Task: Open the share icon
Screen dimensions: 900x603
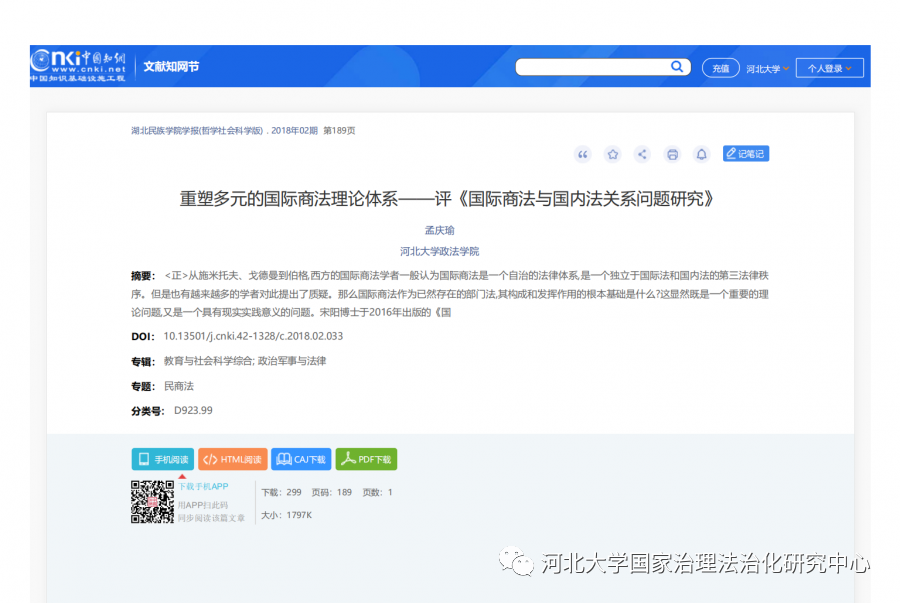Action: coord(643,154)
